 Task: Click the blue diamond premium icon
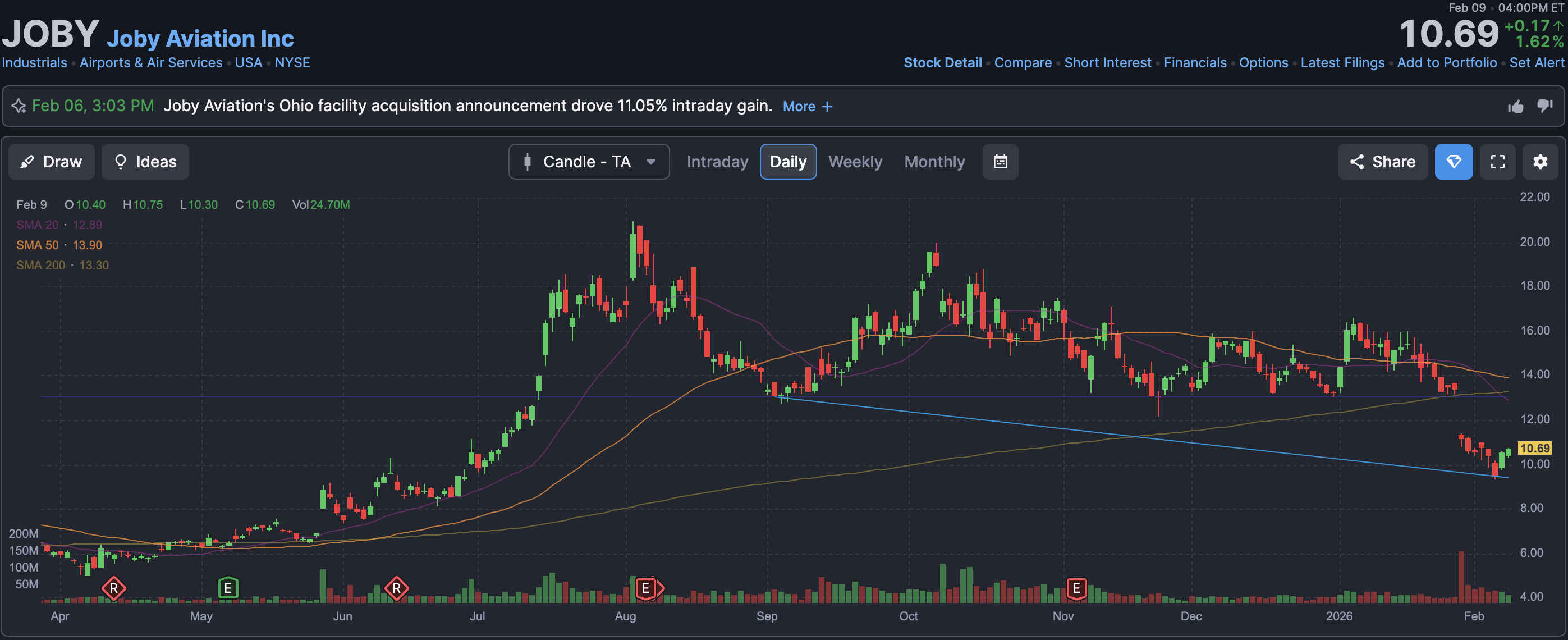point(1454,162)
